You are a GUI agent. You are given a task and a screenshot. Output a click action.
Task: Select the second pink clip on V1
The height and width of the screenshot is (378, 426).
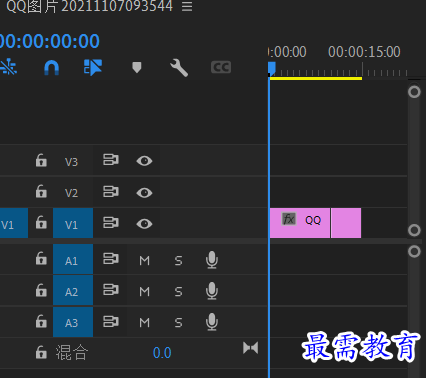(x=346, y=223)
